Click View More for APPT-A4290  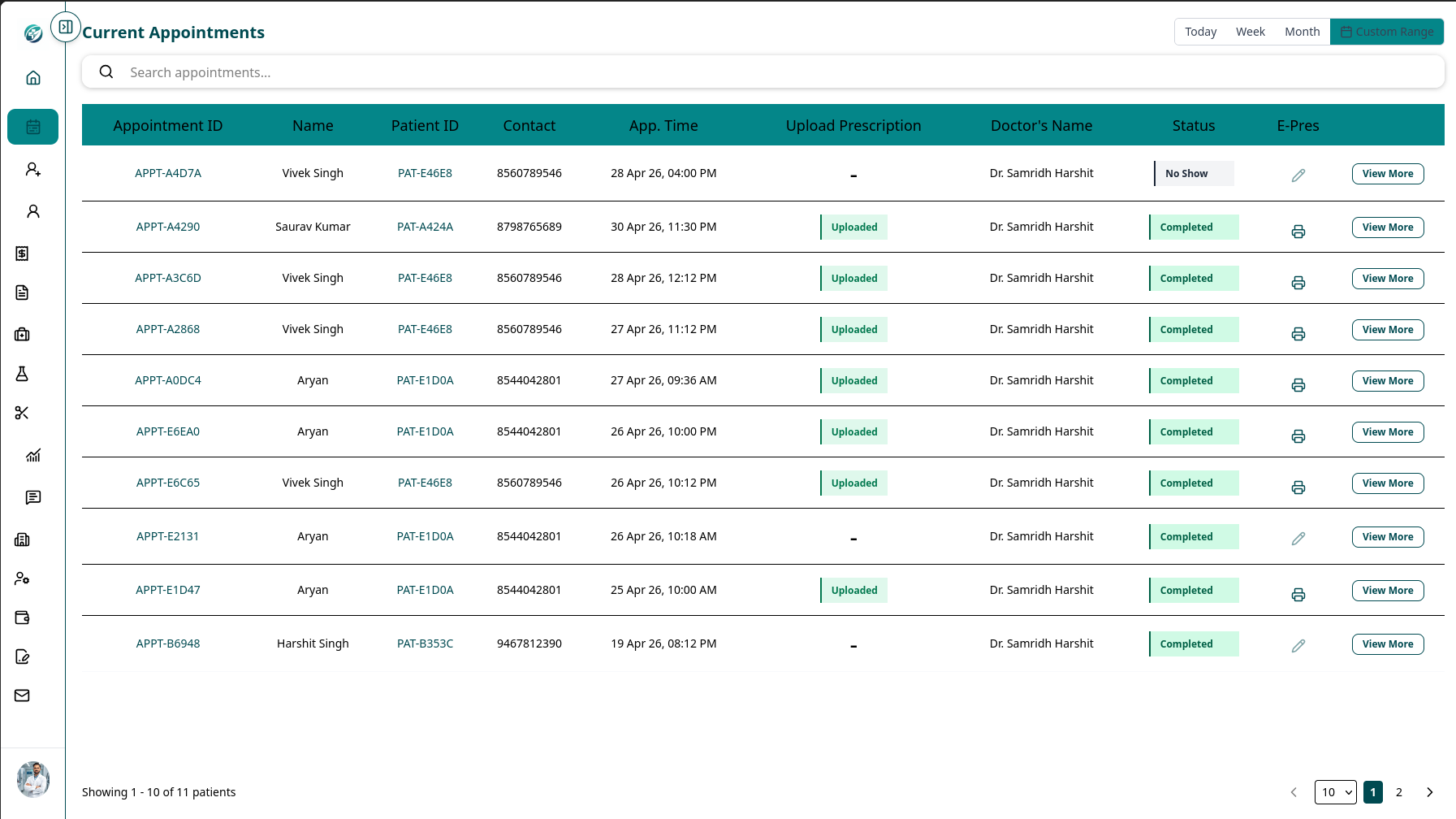coord(1388,227)
